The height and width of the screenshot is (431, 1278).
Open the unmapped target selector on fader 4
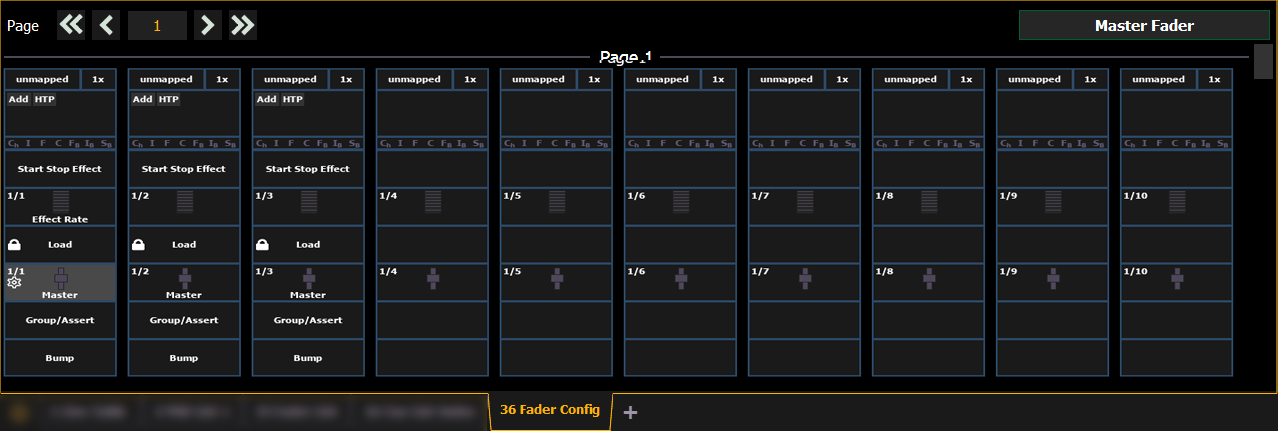pos(414,79)
